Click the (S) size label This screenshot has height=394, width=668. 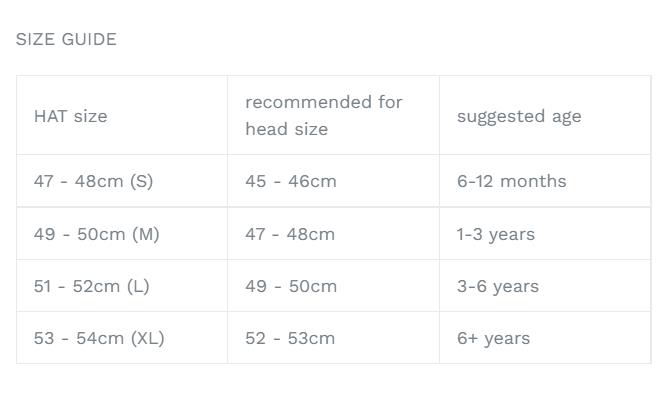[141, 181]
